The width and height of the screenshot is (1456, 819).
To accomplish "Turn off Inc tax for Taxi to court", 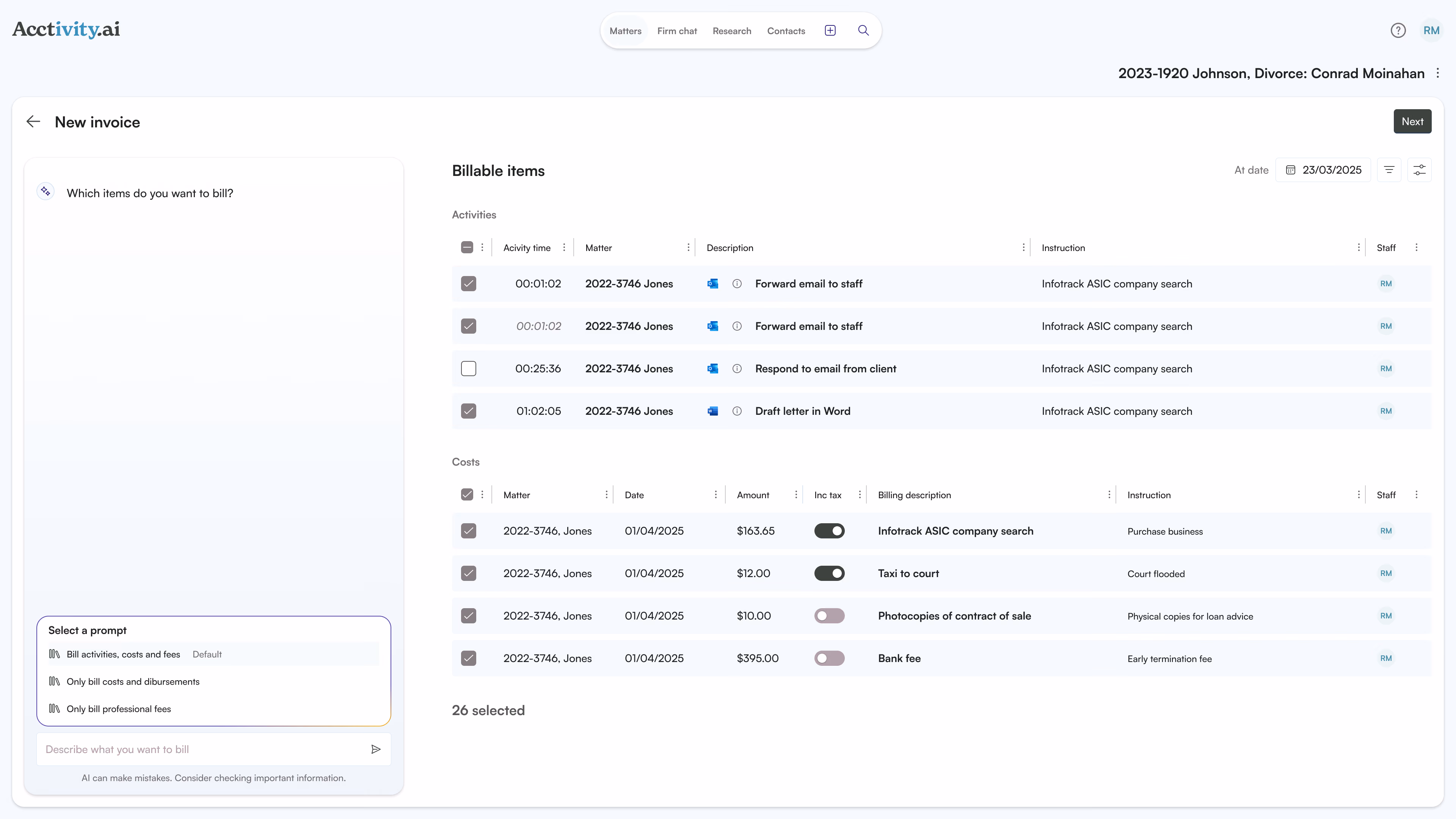I will (x=829, y=573).
